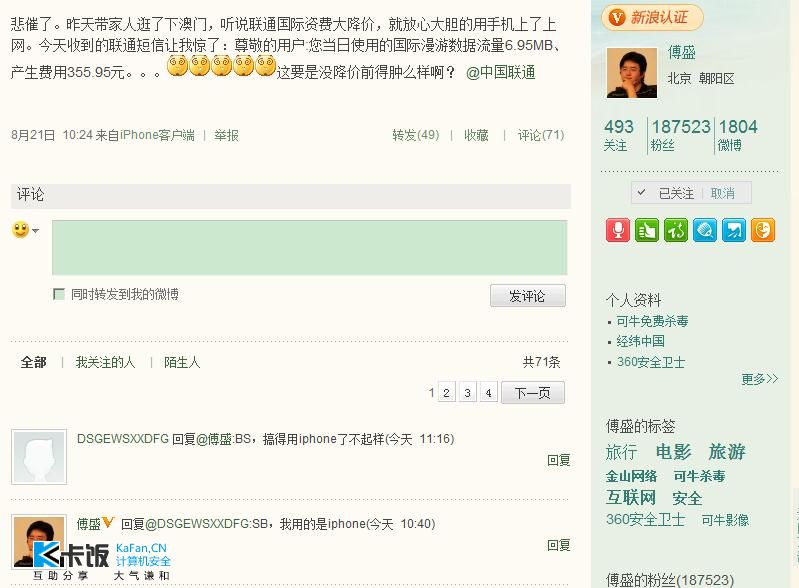Select the 全部 comments tab
This screenshot has width=799, height=588.
34,362
